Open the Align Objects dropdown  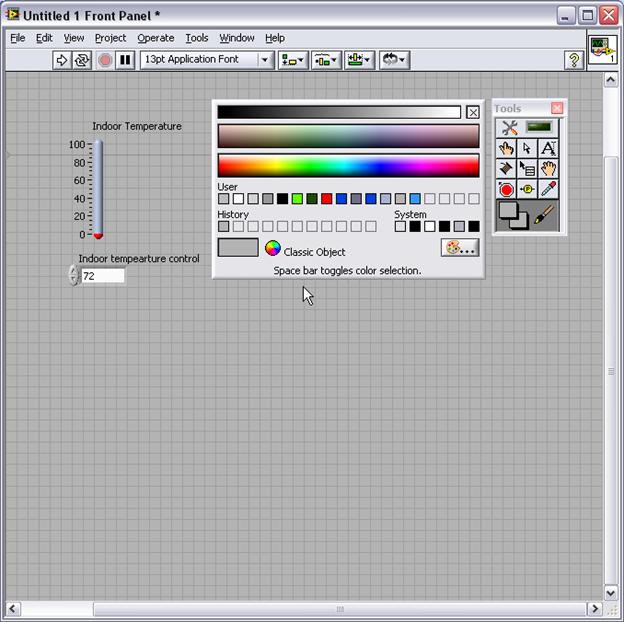(x=294, y=60)
